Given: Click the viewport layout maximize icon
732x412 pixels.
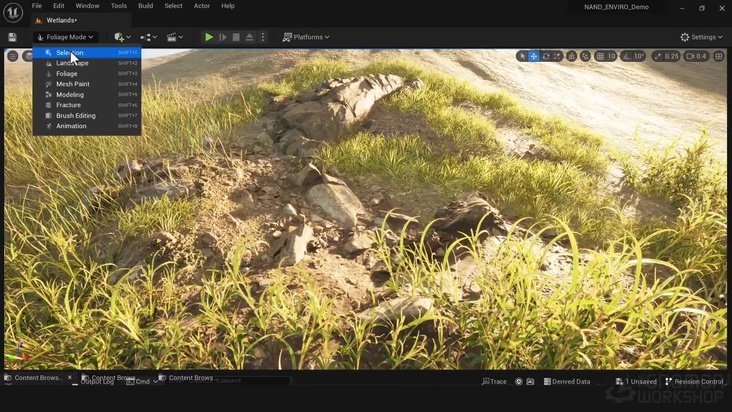Looking at the screenshot, I should click(720, 56).
